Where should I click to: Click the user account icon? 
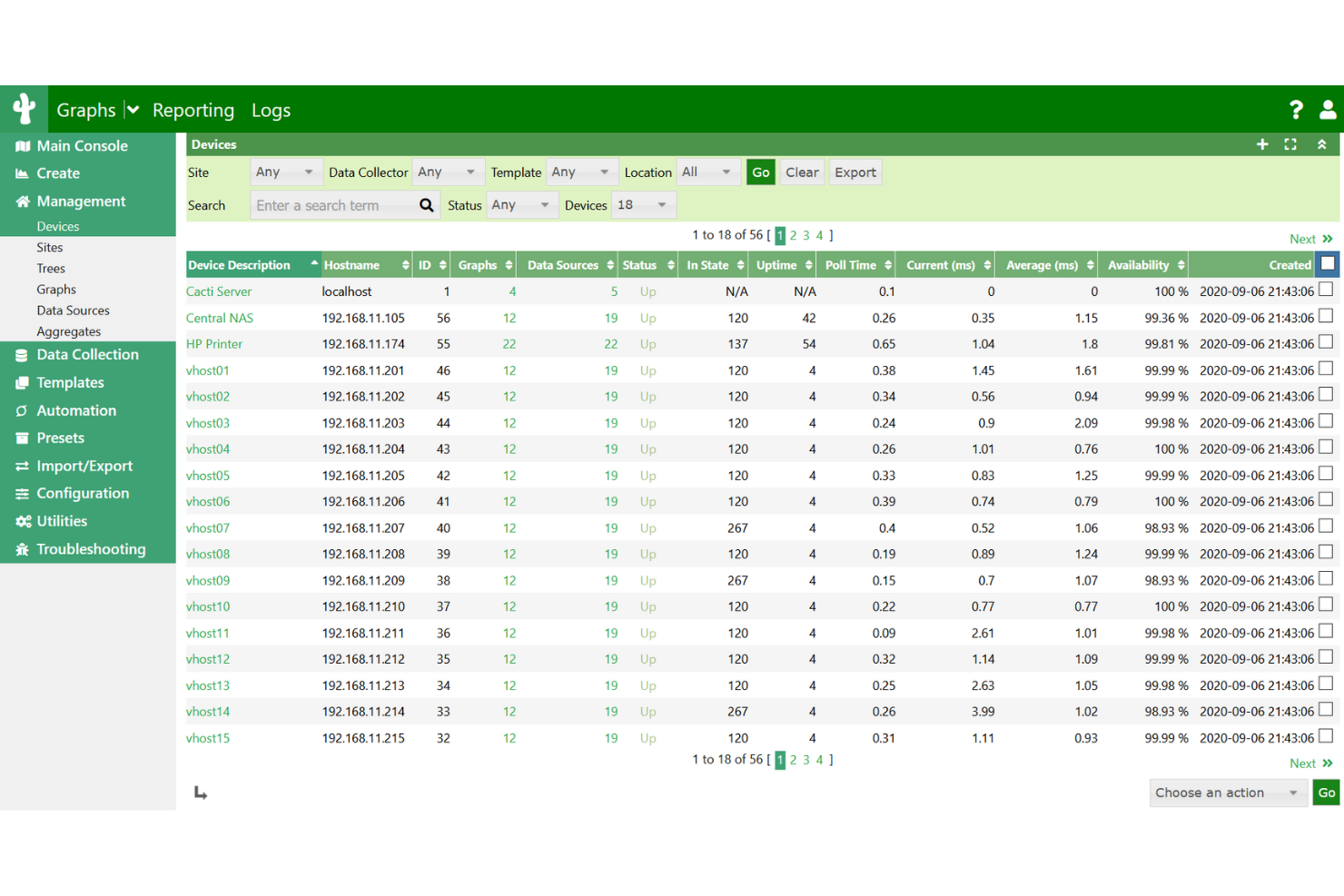coord(1328,109)
